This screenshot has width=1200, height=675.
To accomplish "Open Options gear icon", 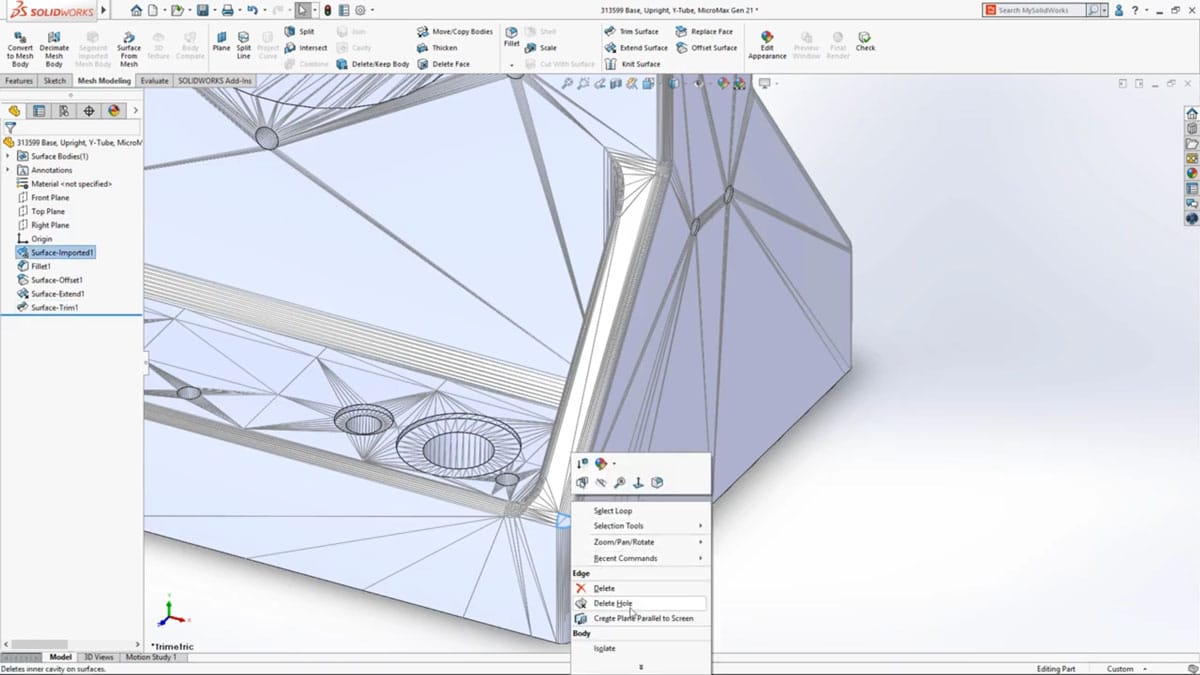I will (359, 10).
